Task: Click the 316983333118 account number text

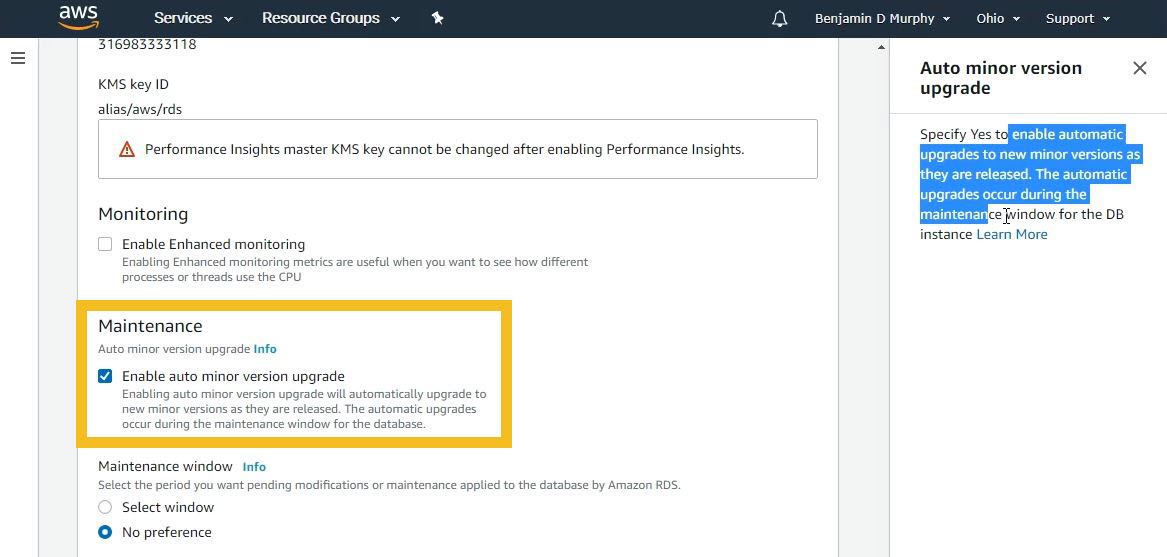Action: pyautogui.click(x=147, y=45)
